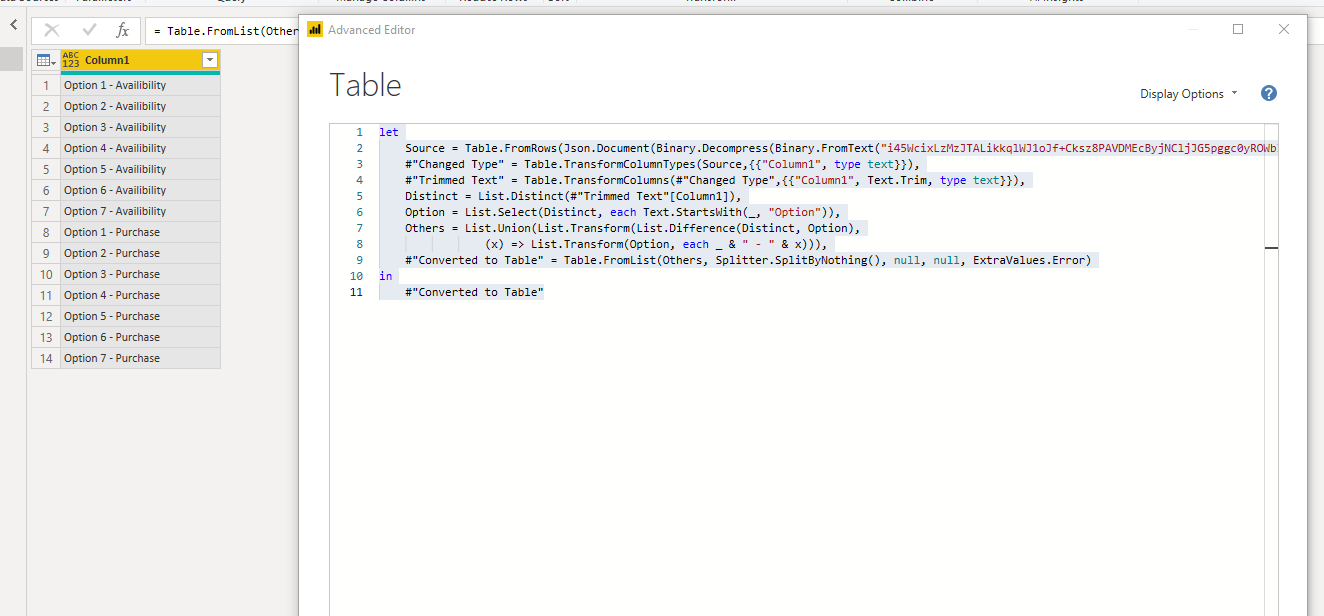Click inside the formula bar text

pyautogui.click(x=225, y=31)
